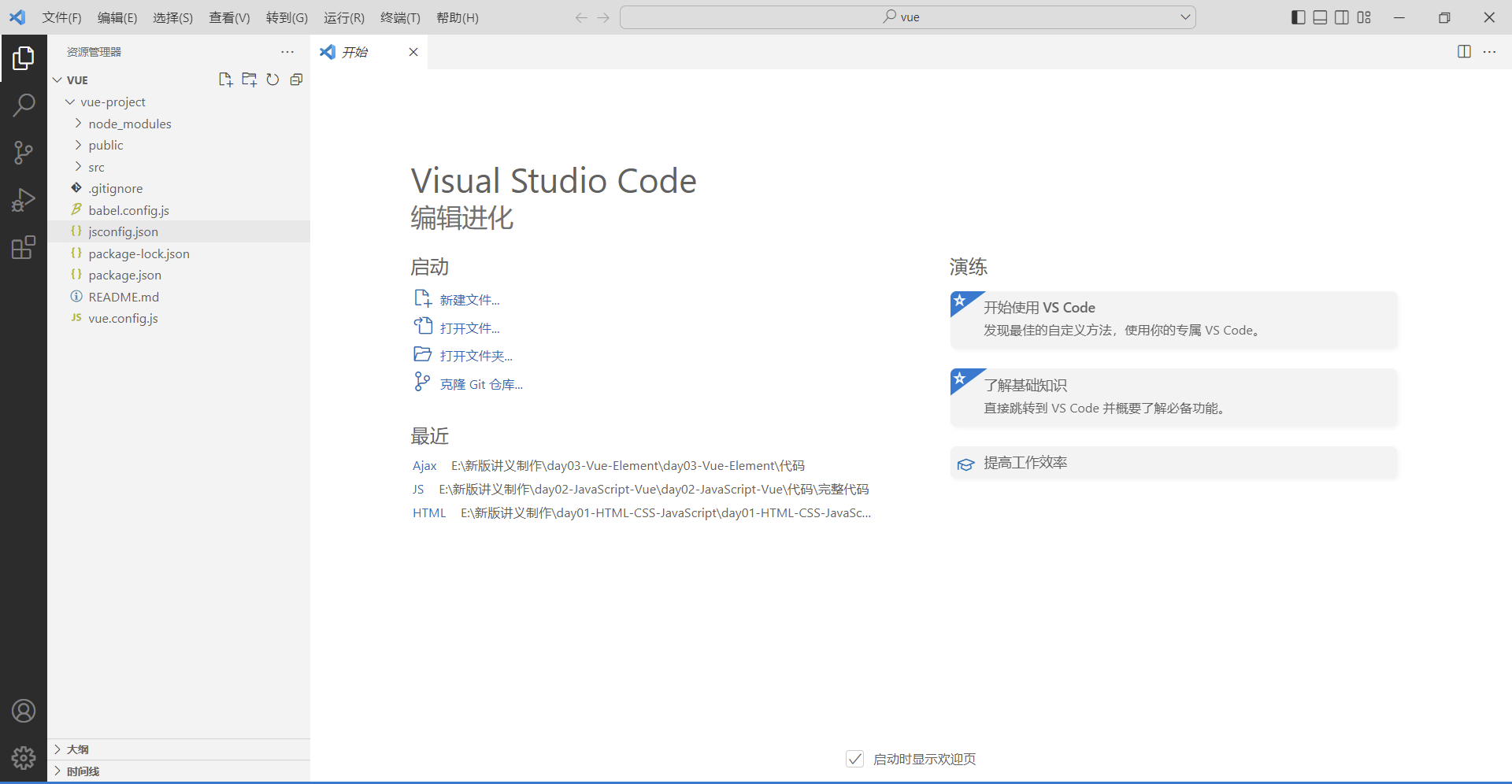Click the 打开文件夹... link

click(x=476, y=356)
